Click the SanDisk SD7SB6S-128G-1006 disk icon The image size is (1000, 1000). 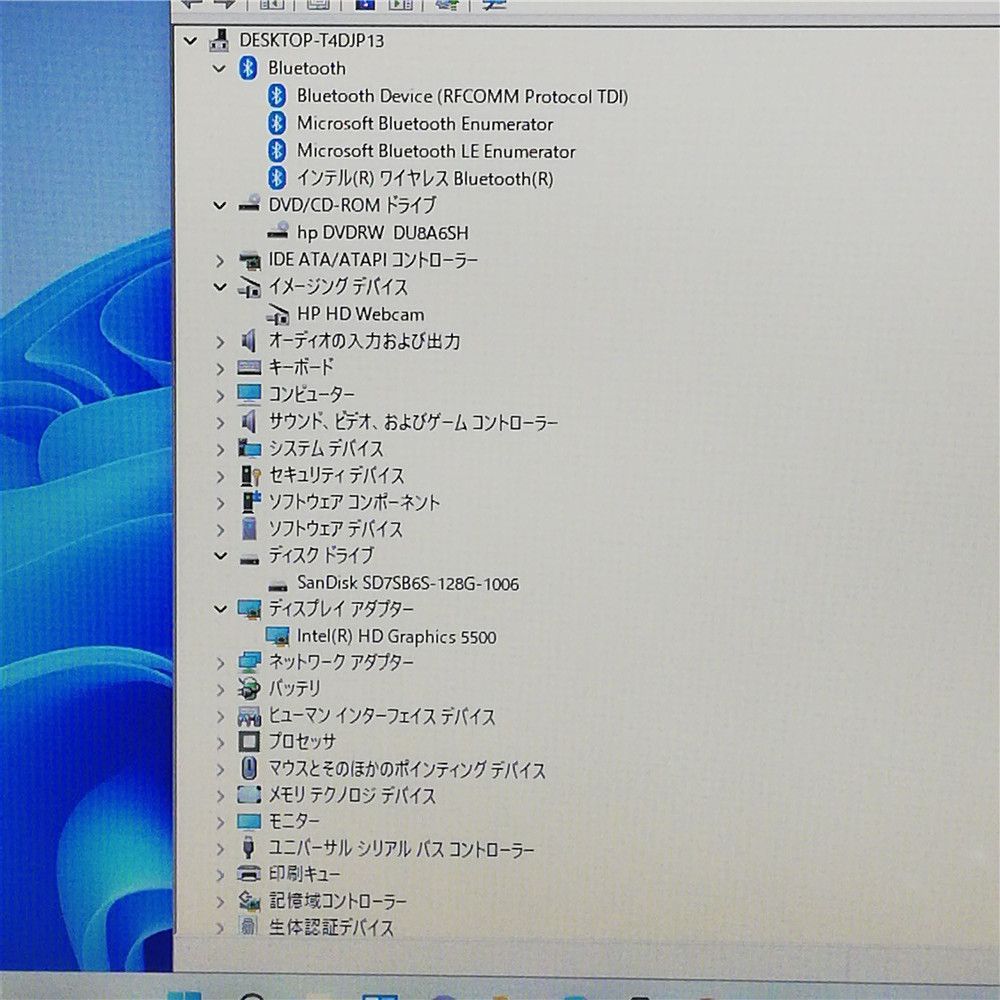[x=277, y=584]
